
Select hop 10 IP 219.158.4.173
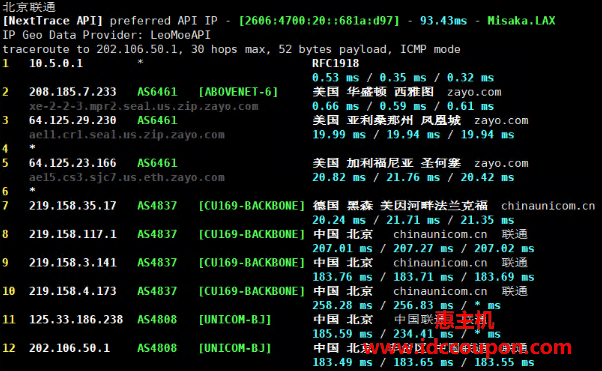click(73, 291)
